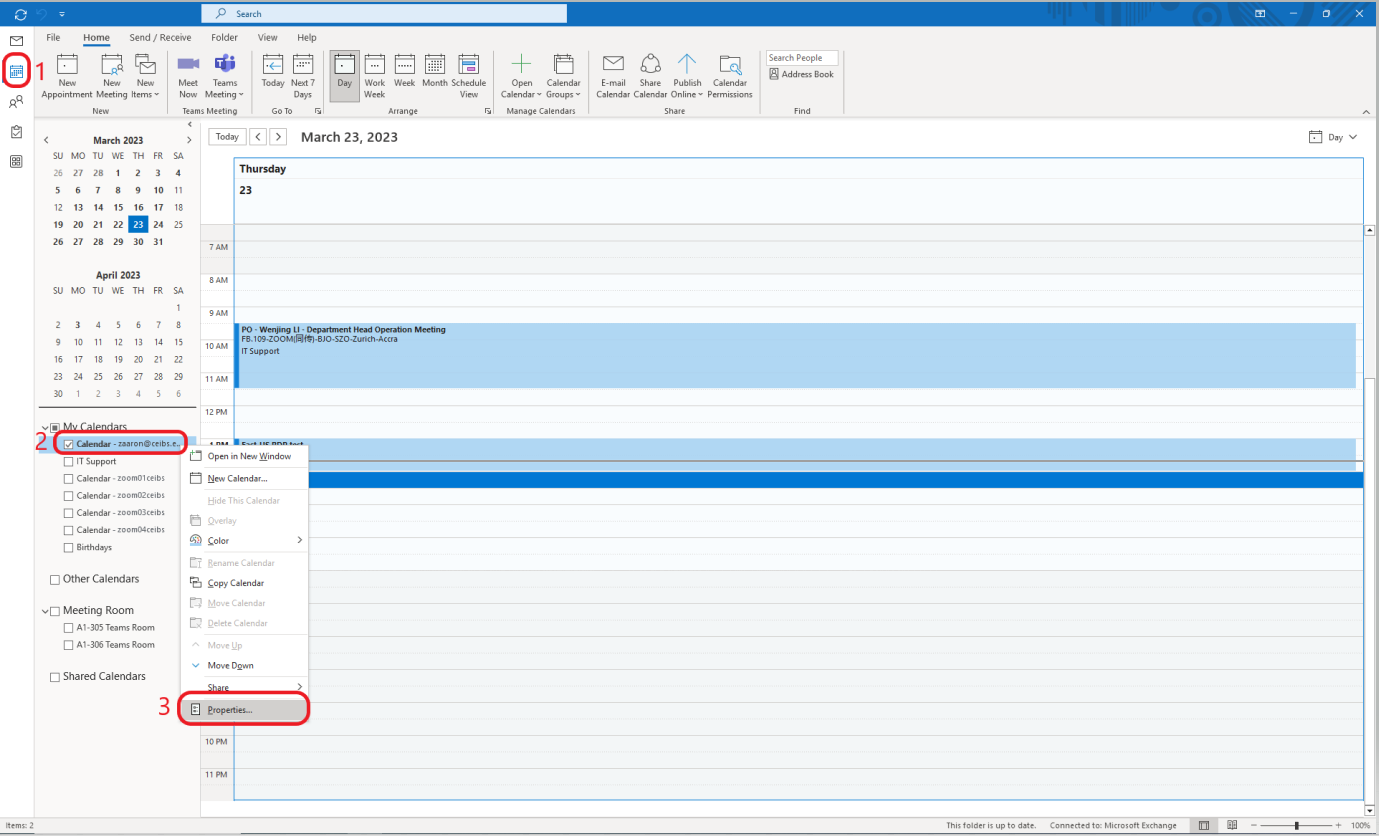1379x836 pixels.
Task: Open the People icon in left sidebar
Action: click(16, 101)
